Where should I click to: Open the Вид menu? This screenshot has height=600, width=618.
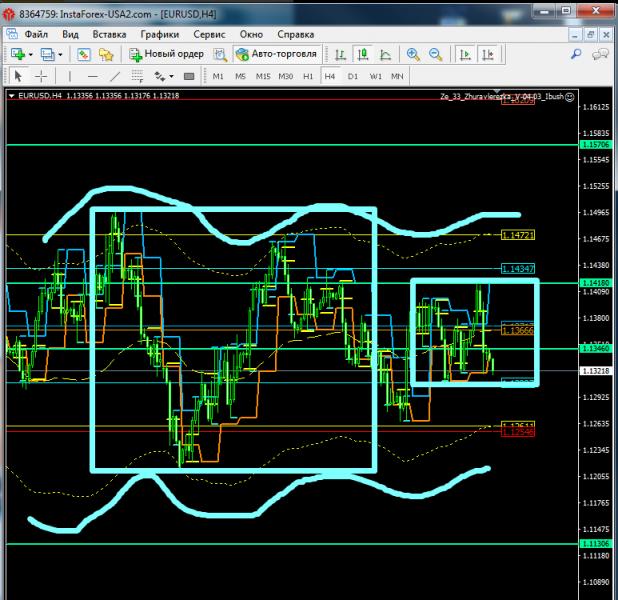pyautogui.click(x=70, y=34)
